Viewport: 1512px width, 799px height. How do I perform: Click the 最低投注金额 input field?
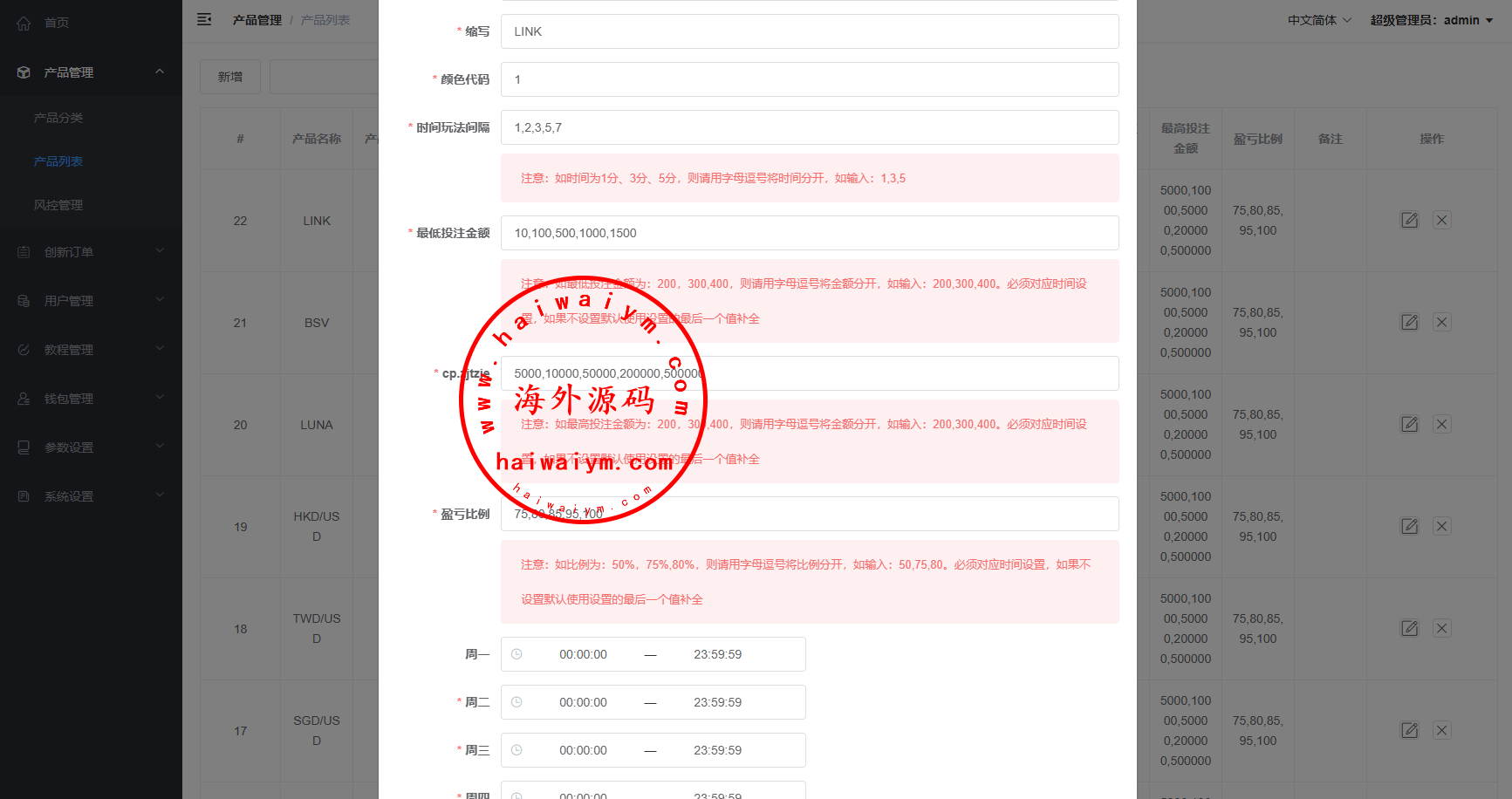(x=809, y=233)
